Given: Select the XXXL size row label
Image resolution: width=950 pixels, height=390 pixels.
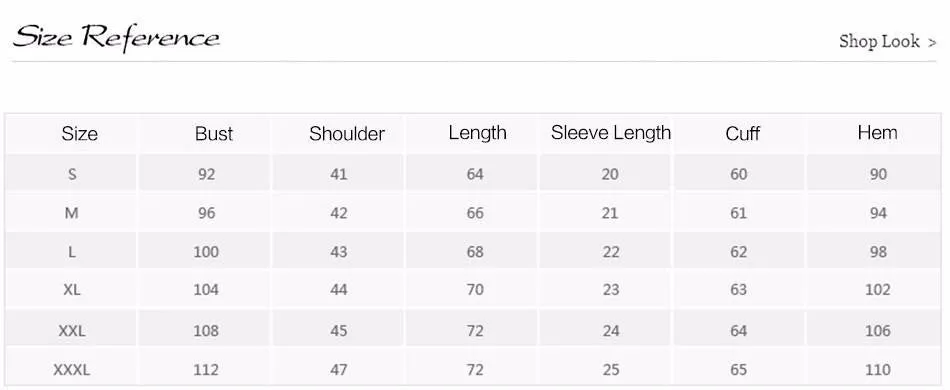Looking at the screenshot, I should point(71,369).
